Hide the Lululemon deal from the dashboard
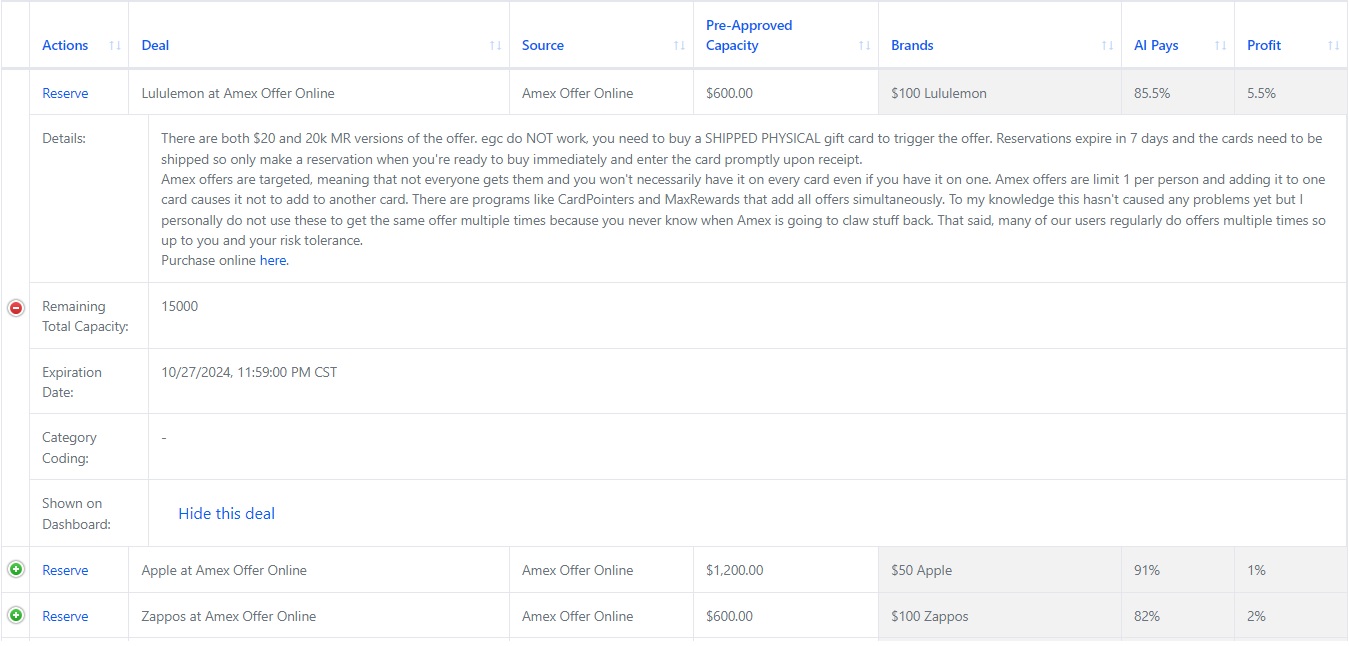Screen dimensions: 1349x646 tap(226, 513)
